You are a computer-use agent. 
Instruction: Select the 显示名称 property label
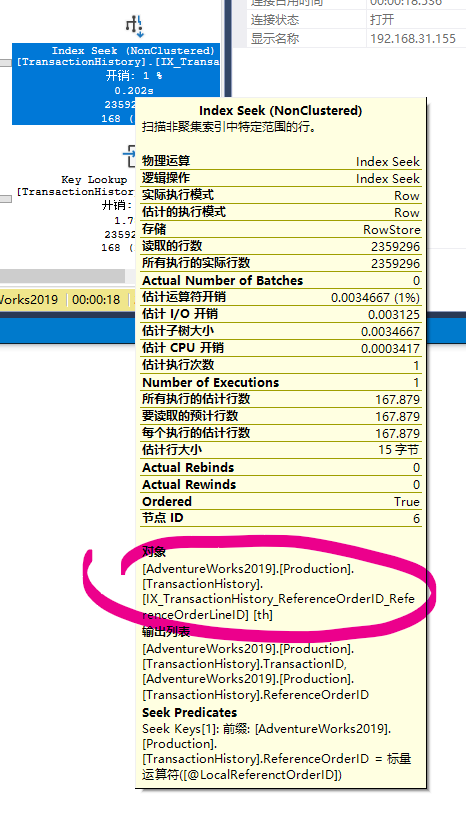(275, 39)
